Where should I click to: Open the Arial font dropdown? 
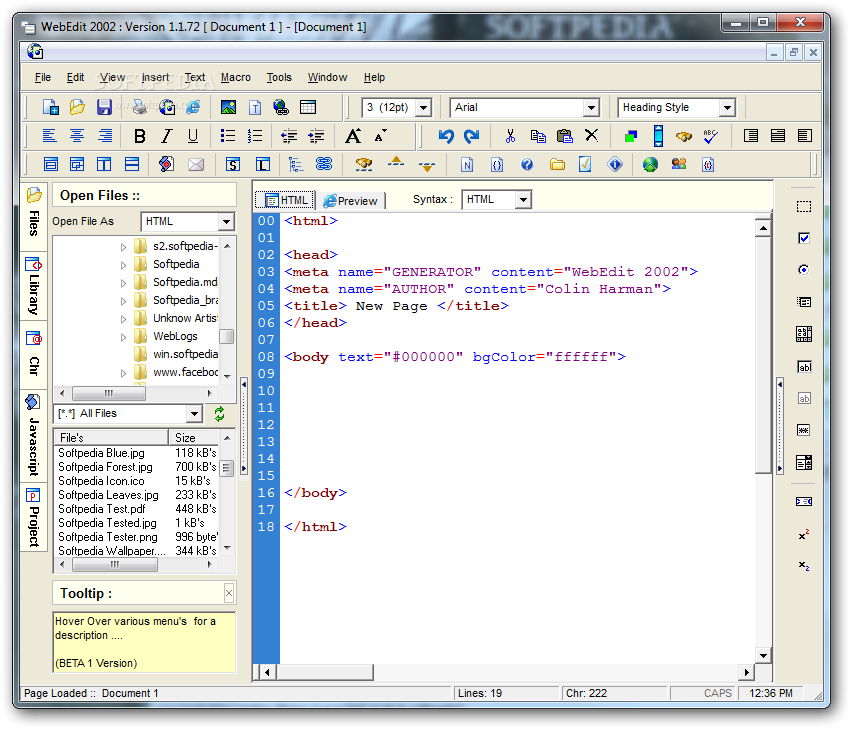click(x=592, y=107)
